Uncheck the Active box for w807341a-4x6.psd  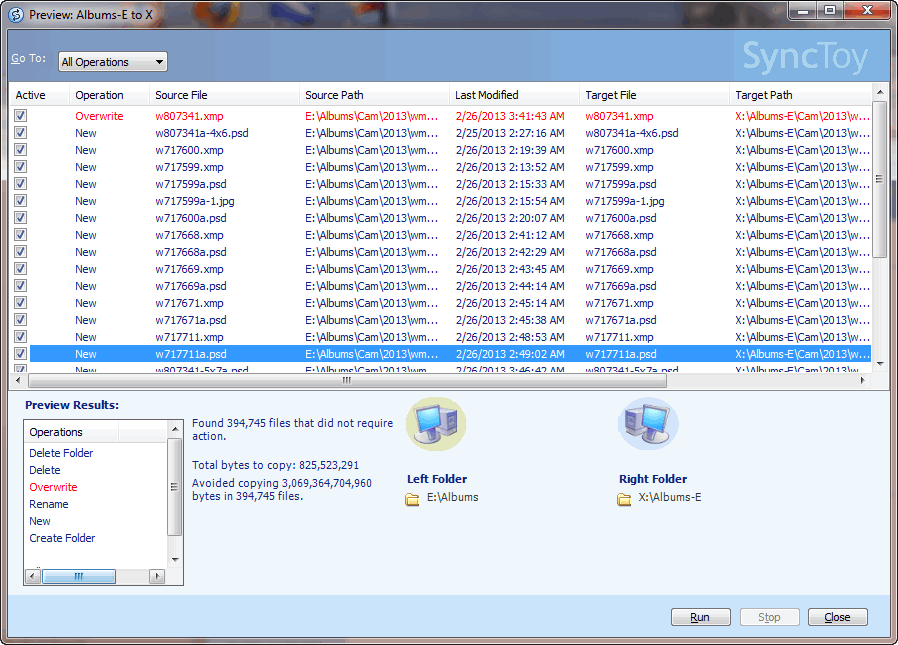21,133
